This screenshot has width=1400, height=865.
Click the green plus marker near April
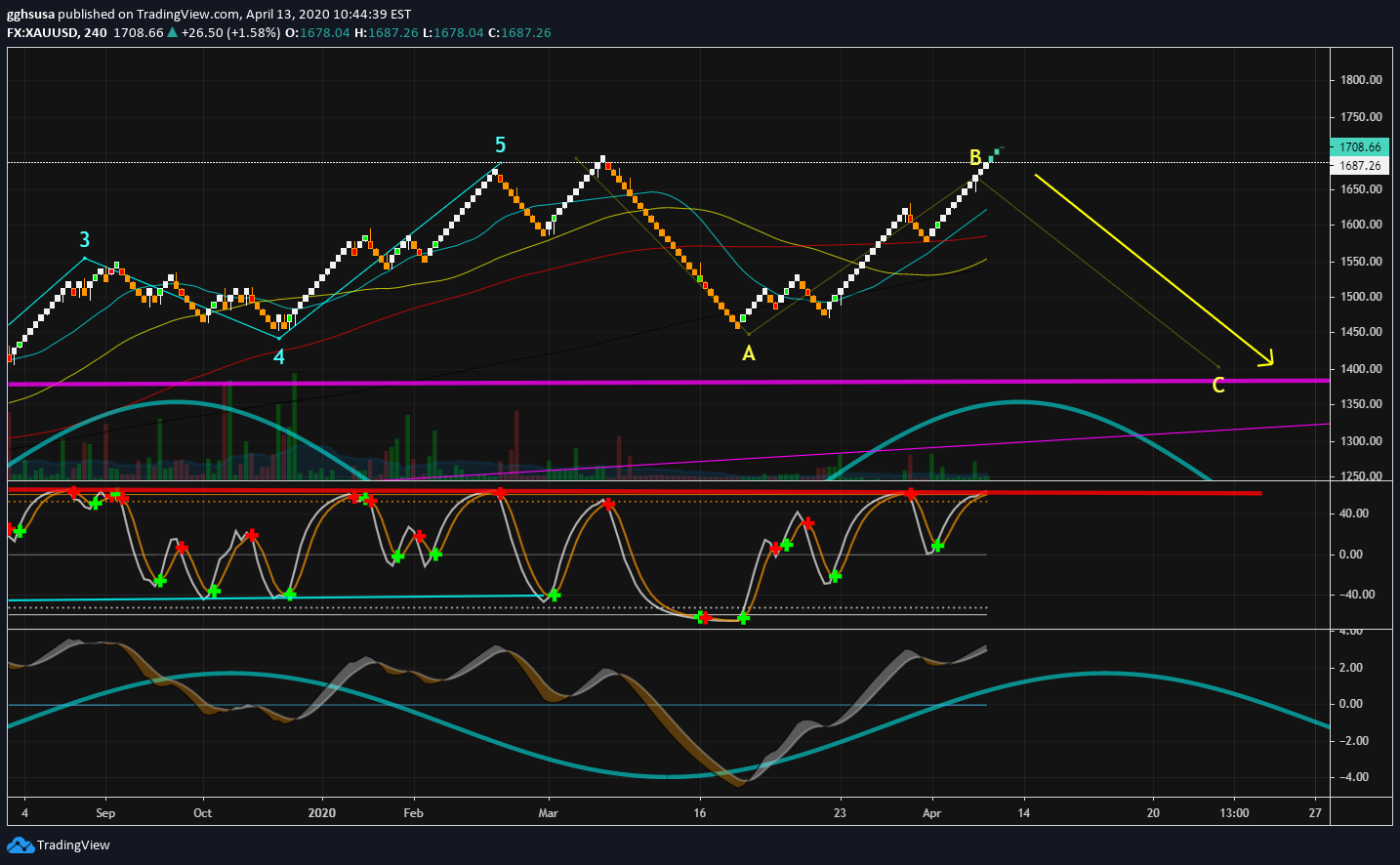pyautogui.click(x=937, y=546)
